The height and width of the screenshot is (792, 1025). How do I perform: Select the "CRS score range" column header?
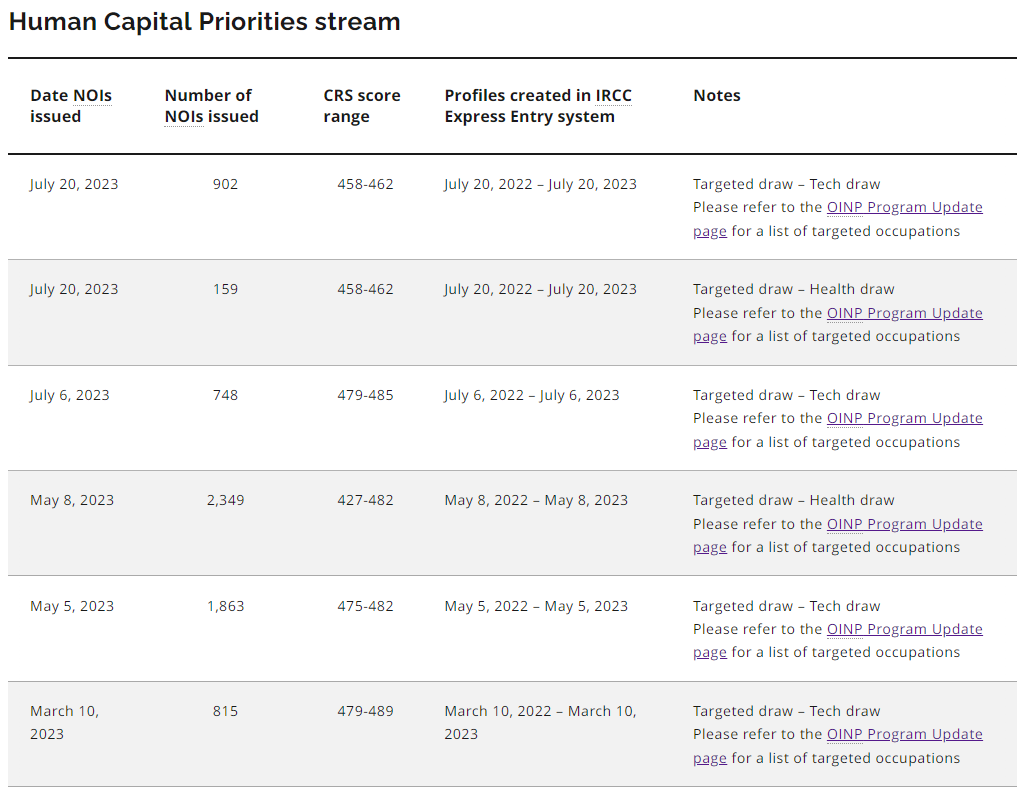click(x=361, y=106)
